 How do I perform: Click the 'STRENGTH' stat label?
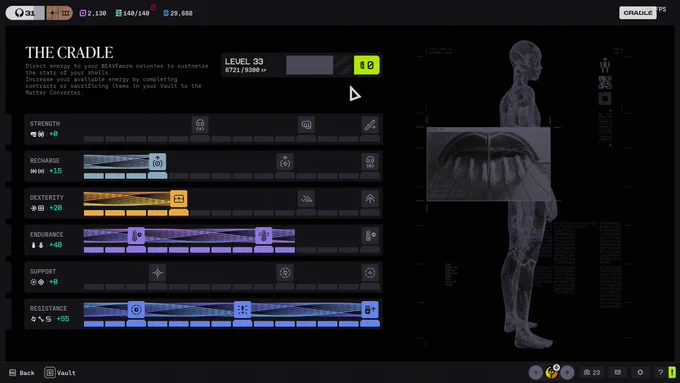click(45, 124)
